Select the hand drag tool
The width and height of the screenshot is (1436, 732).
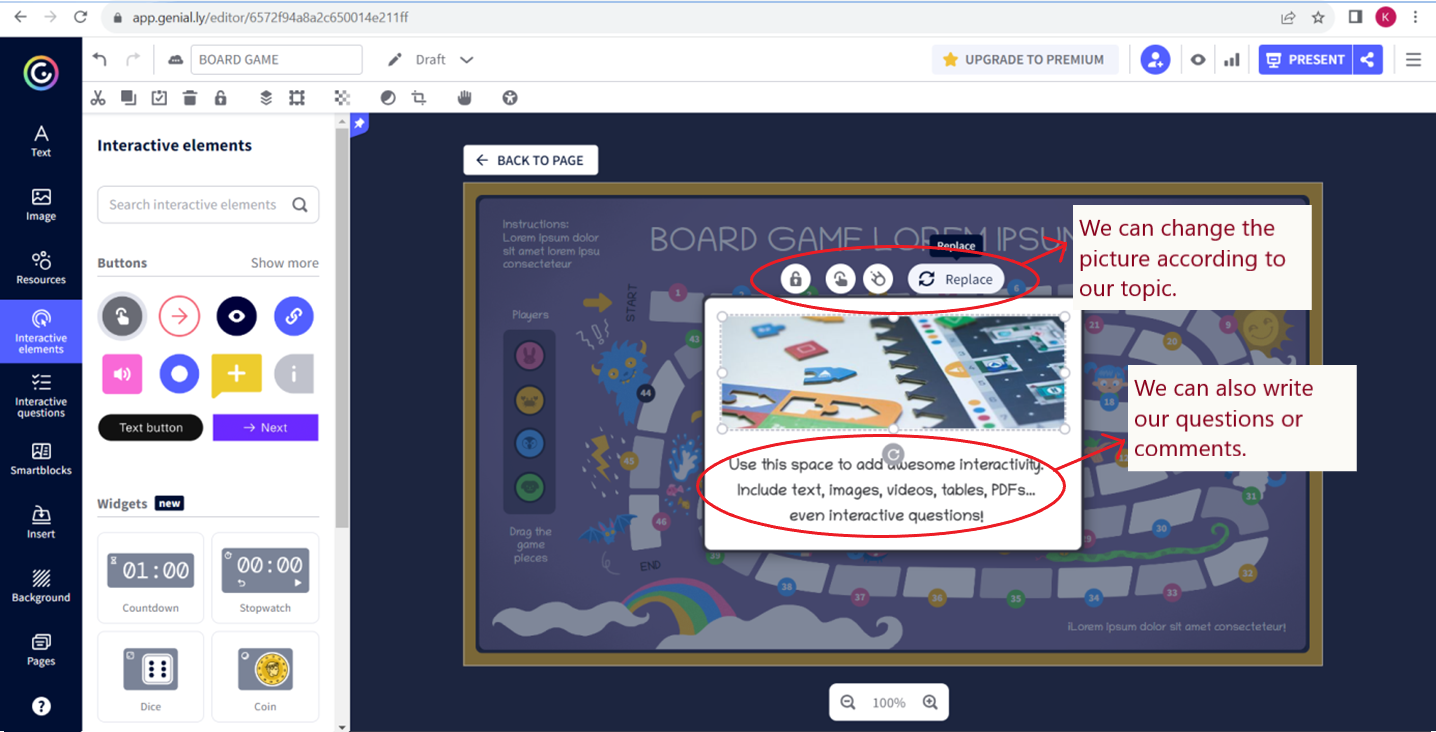(464, 98)
